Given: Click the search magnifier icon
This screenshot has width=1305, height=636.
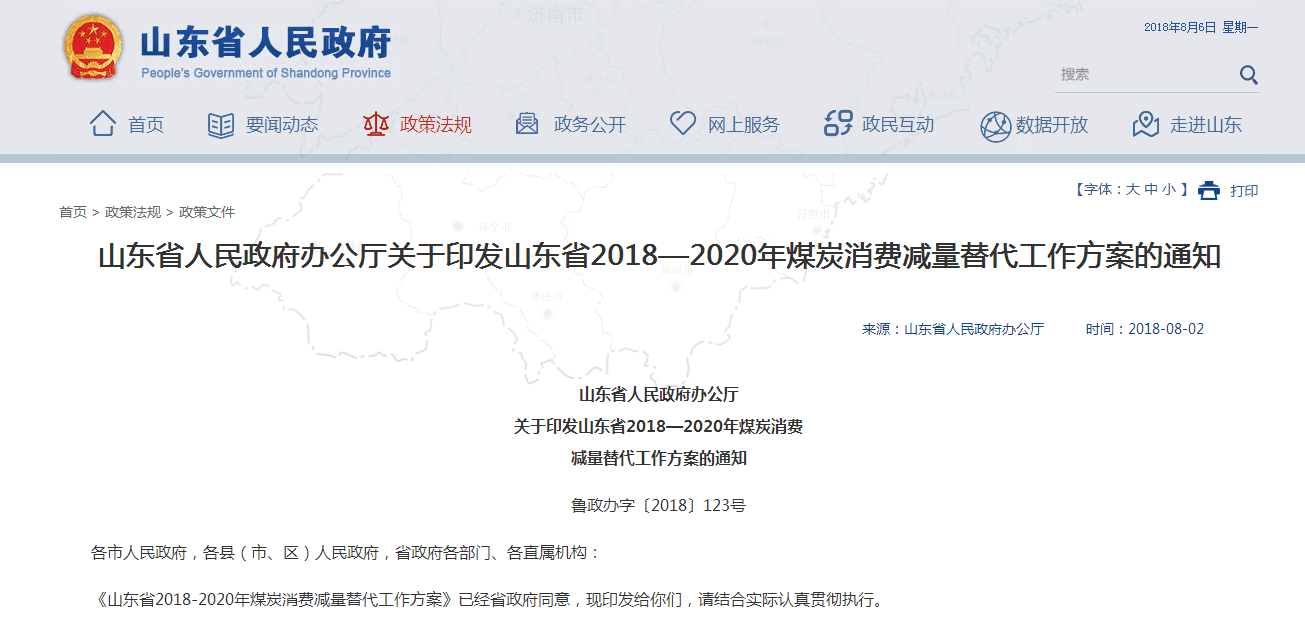Looking at the screenshot, I should pyautogui.click(x=1248, y=74).
